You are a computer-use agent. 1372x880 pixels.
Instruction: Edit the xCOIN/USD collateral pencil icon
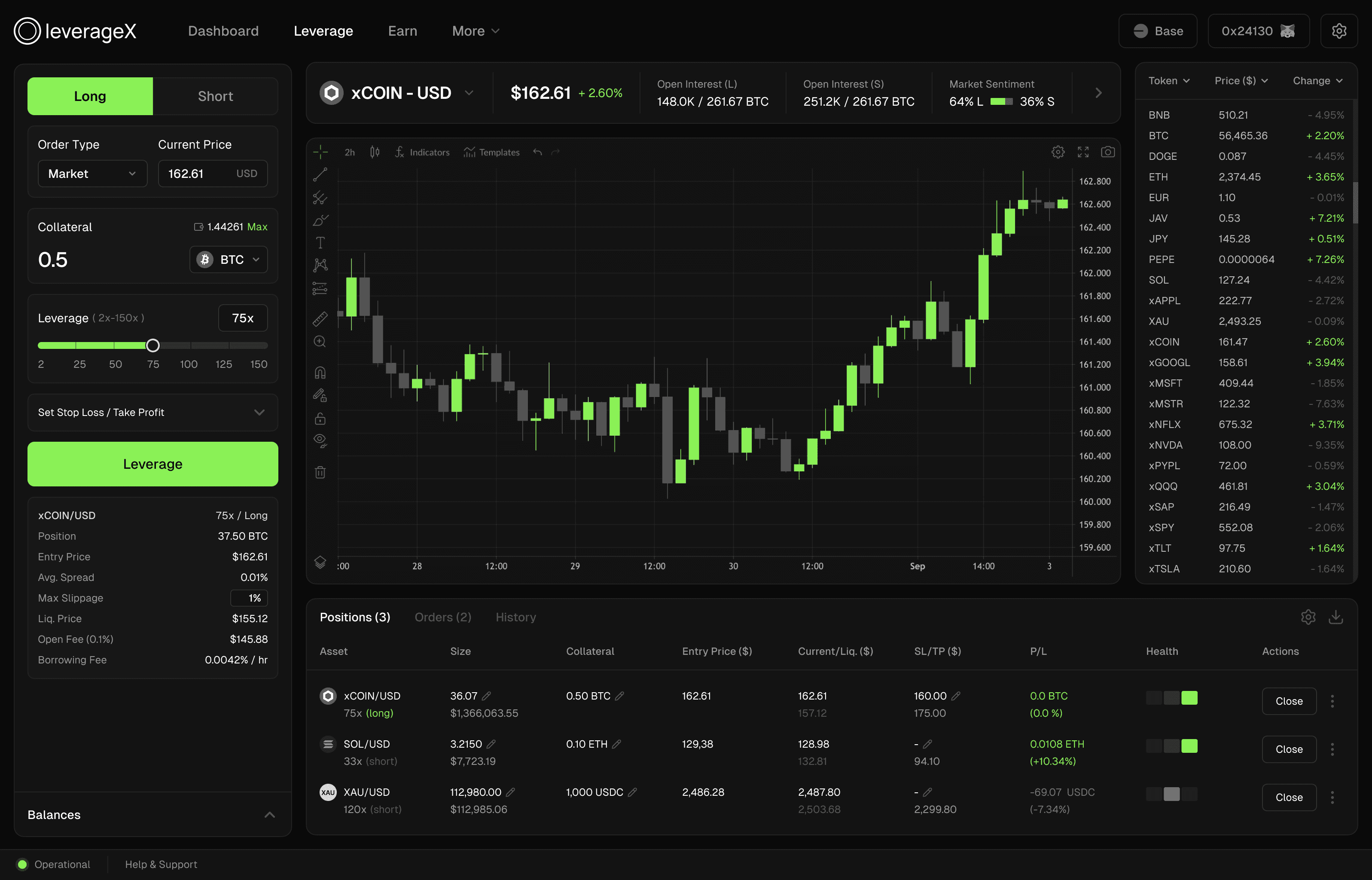[x=620, y=696]
